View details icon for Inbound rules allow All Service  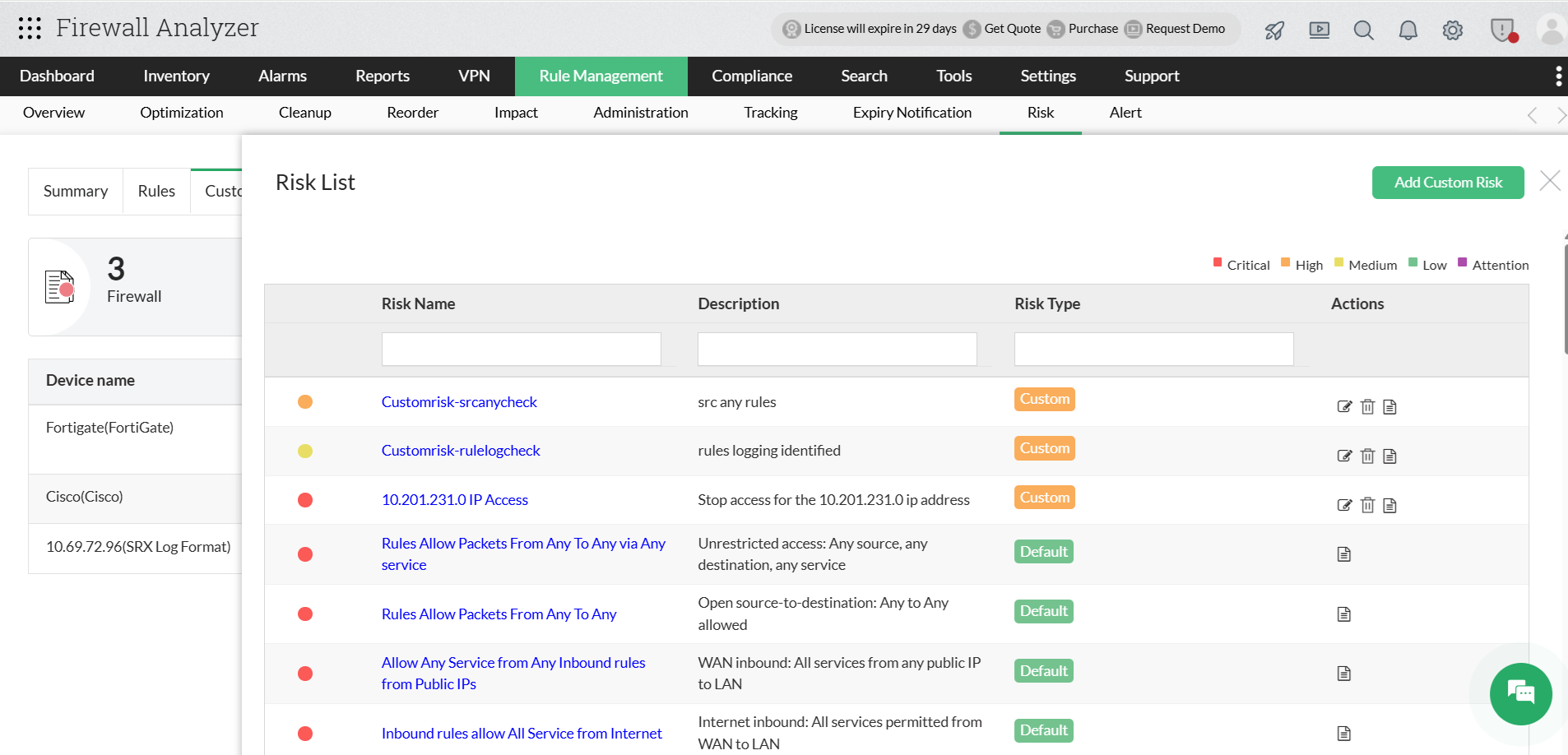(x=1344, y=734)
